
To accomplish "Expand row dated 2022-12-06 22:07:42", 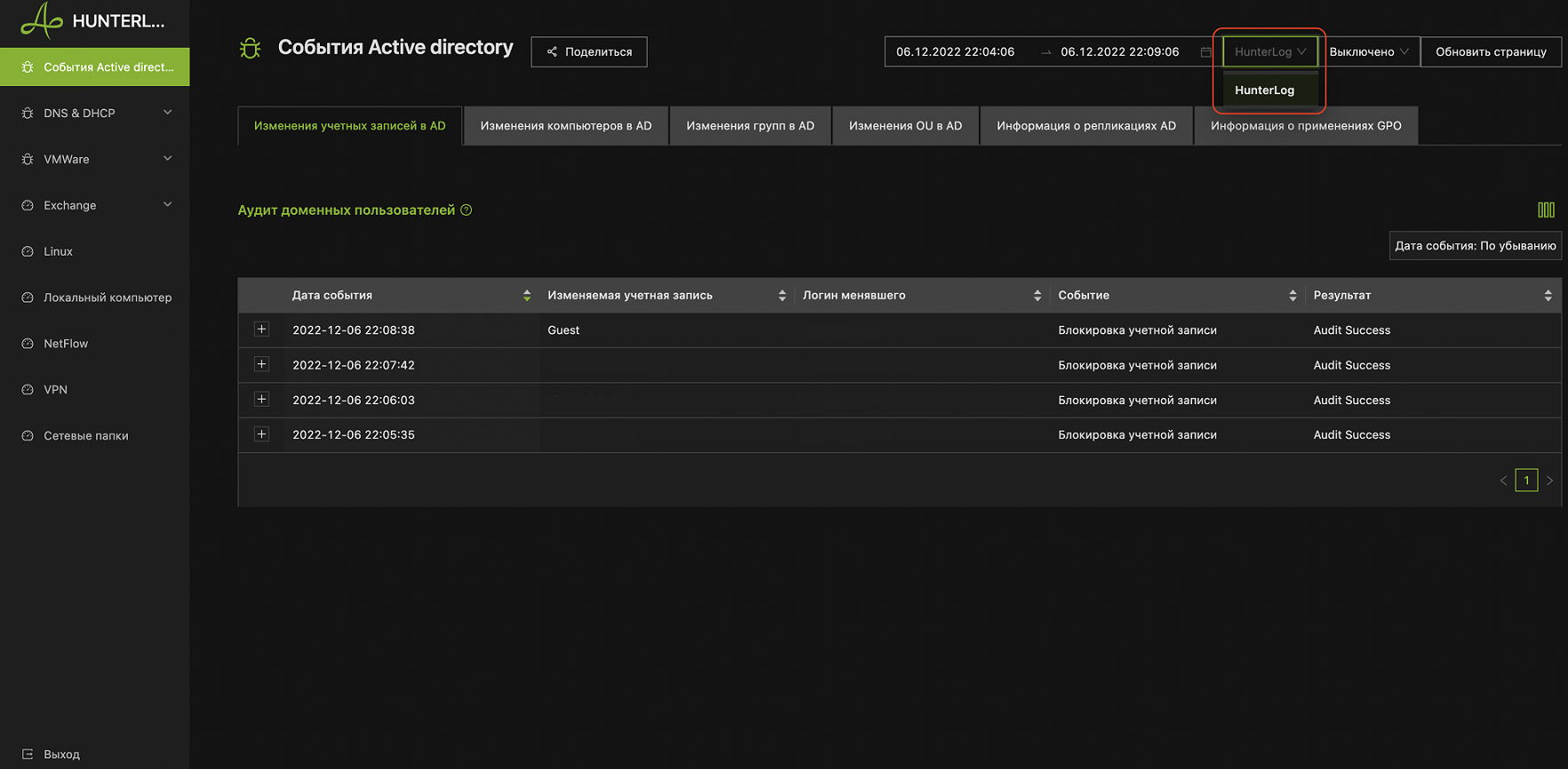I will pyautogui.click(x=261, y=364).
